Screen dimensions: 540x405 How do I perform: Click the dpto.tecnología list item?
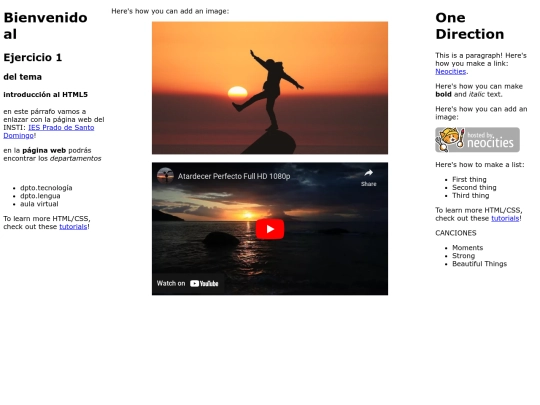point(46,188)
